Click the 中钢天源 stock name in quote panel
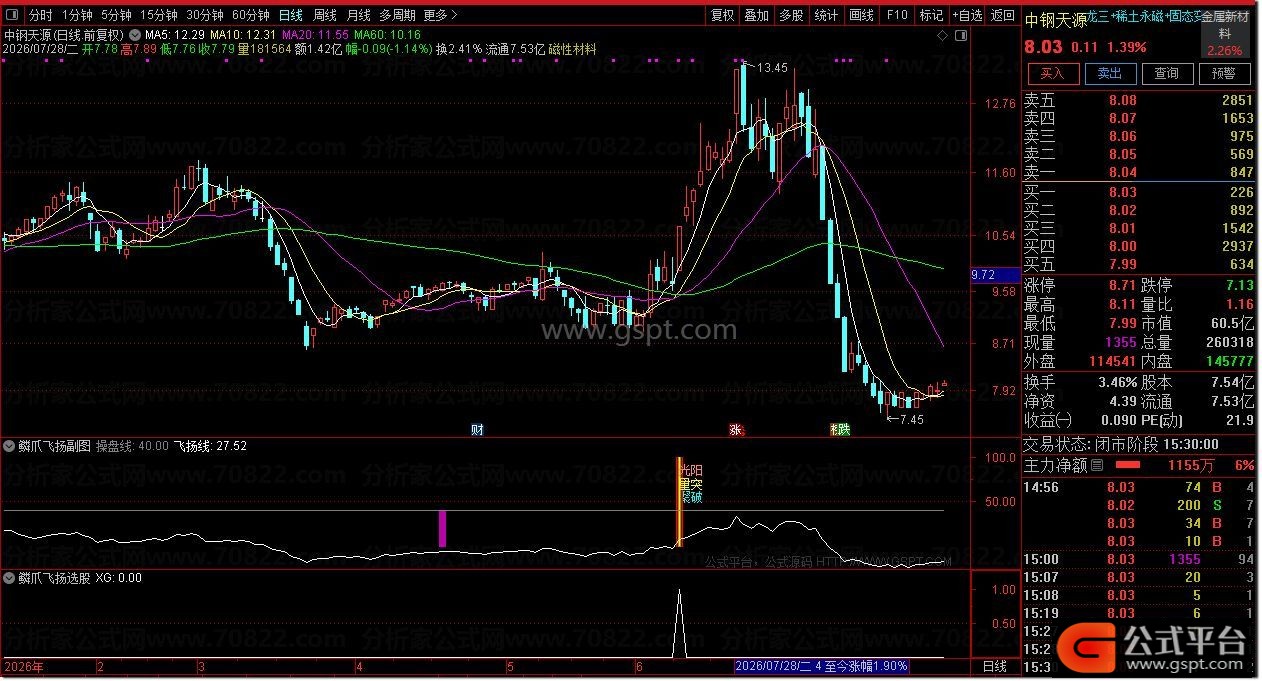Image resolution: width=1262 pixels, height=681 pixels. 1055,19
